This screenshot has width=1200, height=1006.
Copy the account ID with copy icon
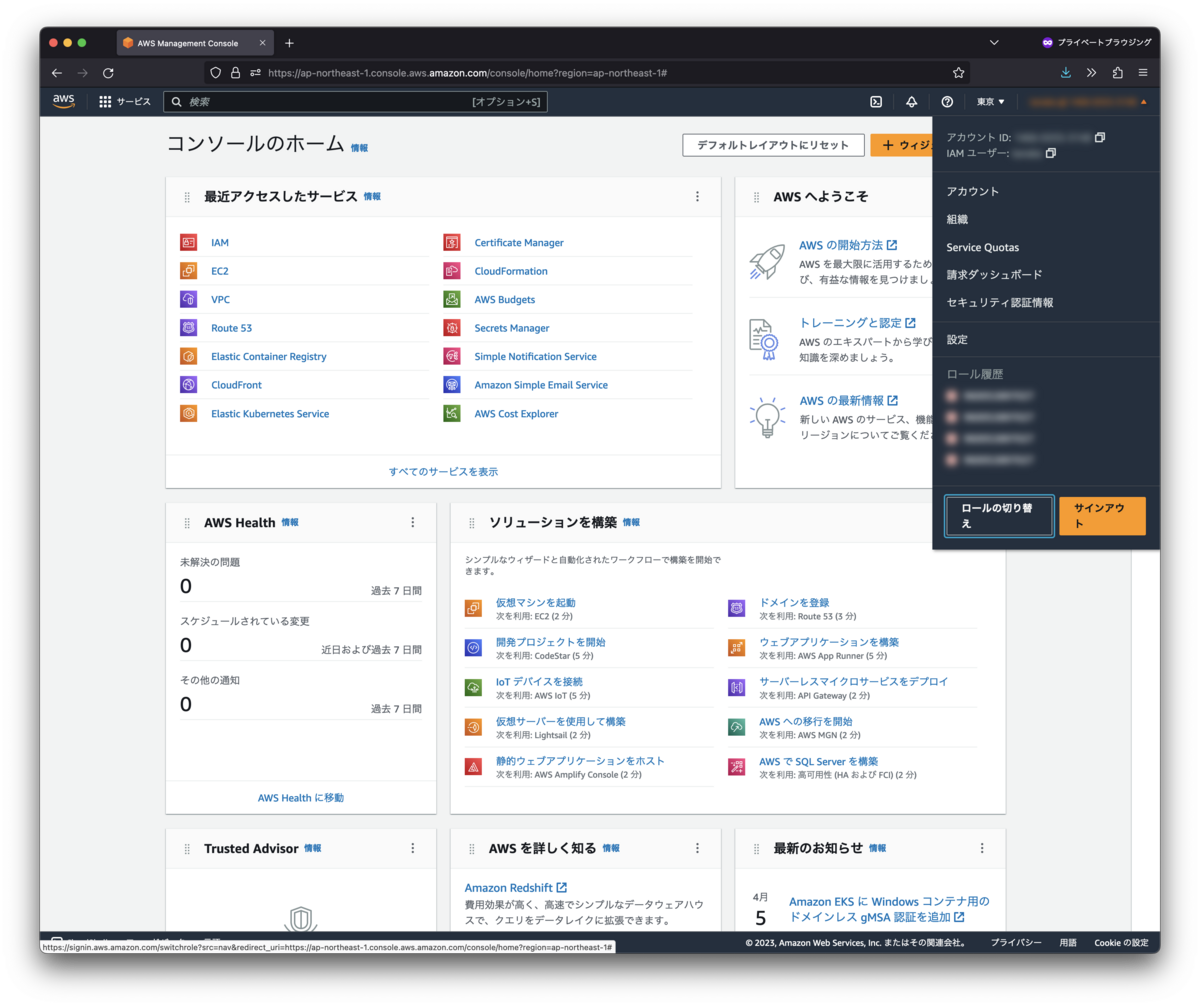click(1100, 137)
